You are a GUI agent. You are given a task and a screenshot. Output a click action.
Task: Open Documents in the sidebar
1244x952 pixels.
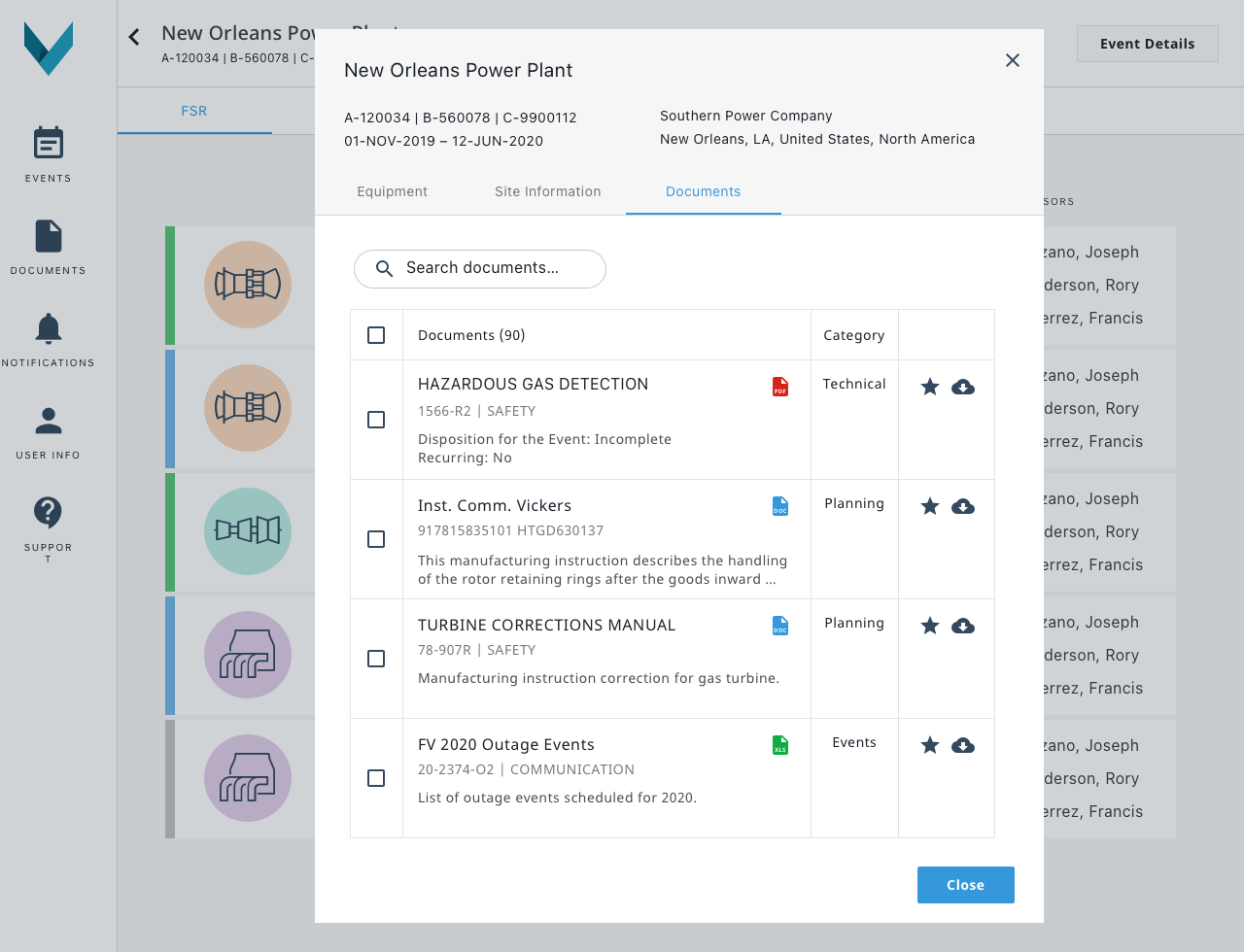(48, 247)
